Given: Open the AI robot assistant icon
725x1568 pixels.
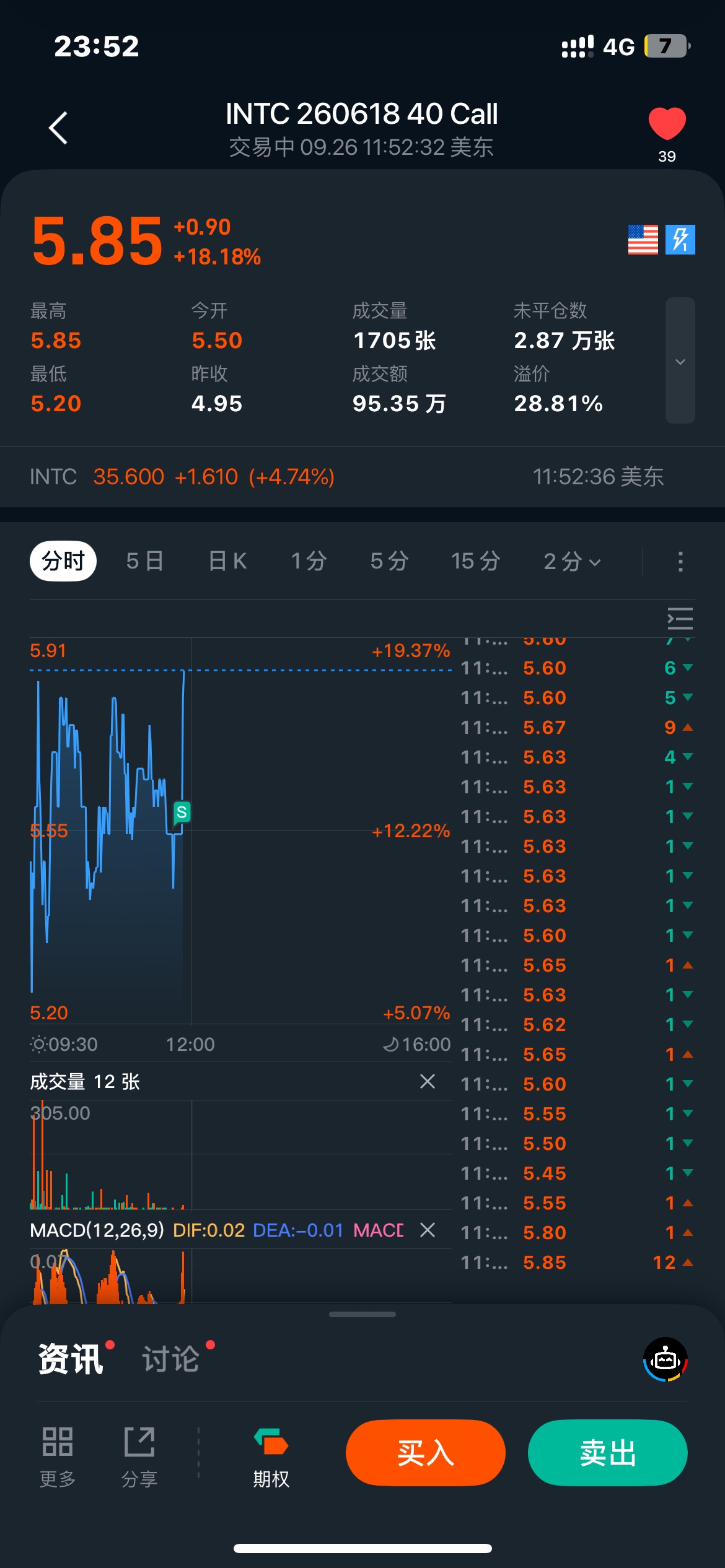Looking at the screenshot, I should pos(666,1359).
